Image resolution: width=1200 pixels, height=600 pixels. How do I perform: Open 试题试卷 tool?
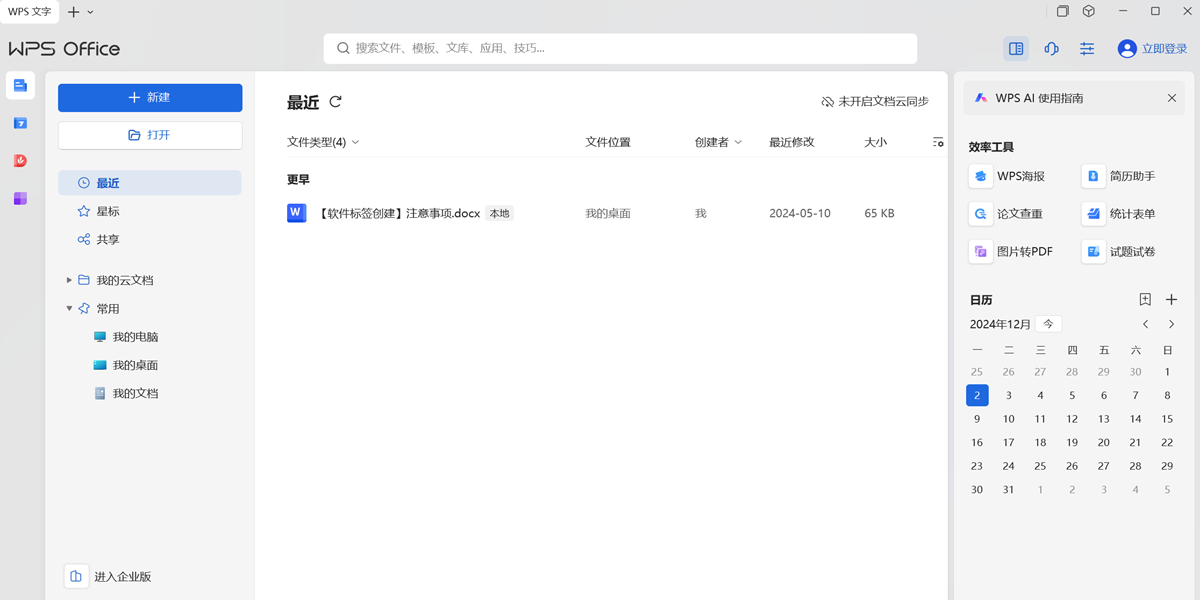(1120, 251)
